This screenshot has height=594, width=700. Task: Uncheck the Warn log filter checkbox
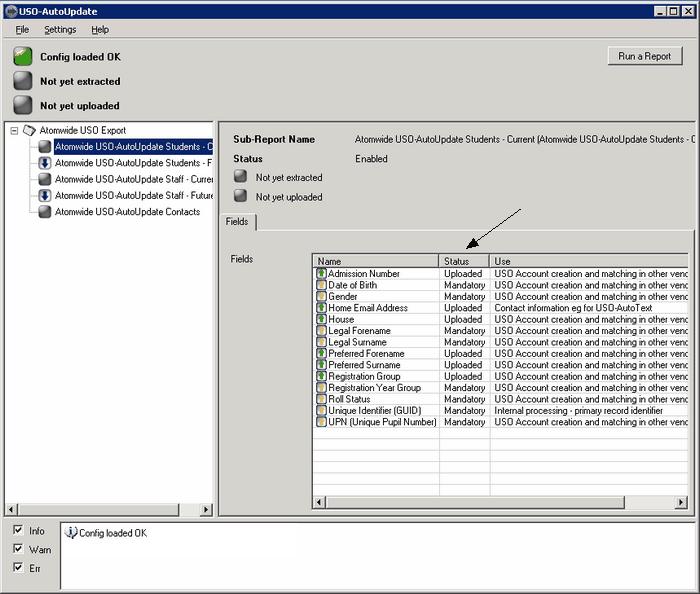[x=18, y=548]
